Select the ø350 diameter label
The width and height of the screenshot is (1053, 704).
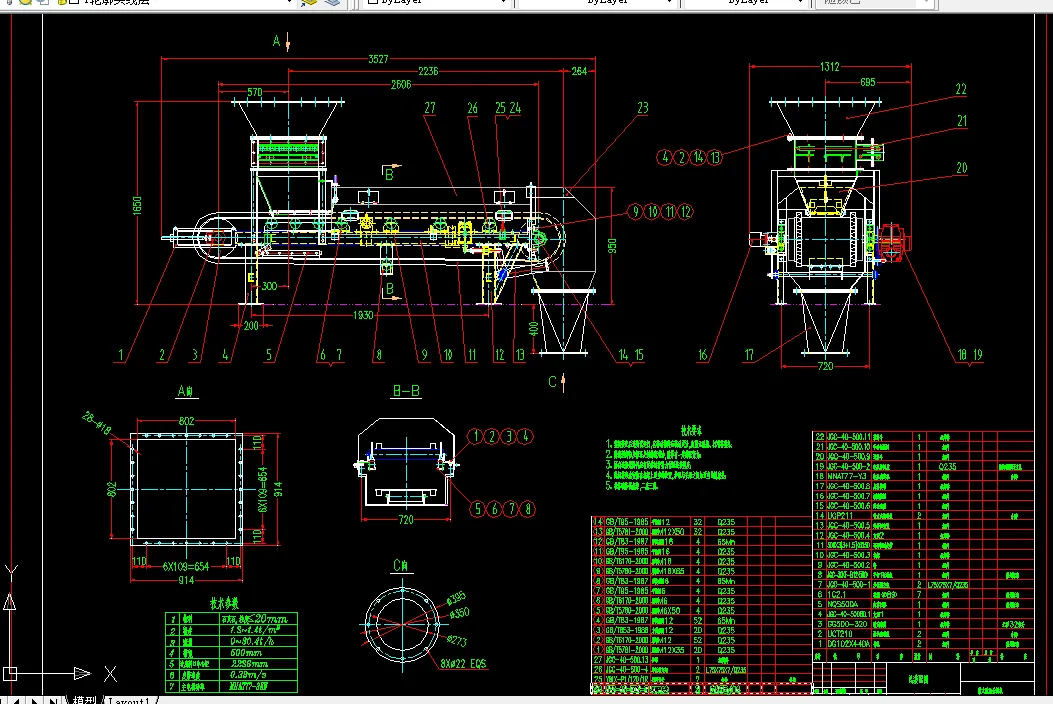[x=459, y=613]
